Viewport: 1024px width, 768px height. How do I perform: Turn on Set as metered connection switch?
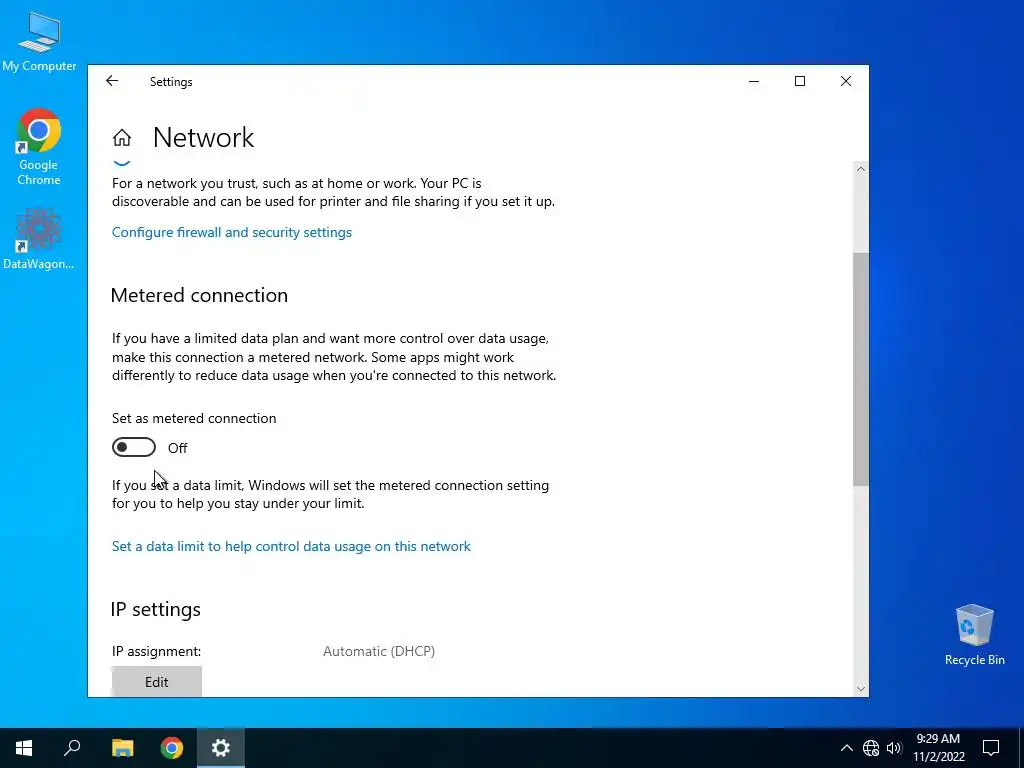[134, 447]
